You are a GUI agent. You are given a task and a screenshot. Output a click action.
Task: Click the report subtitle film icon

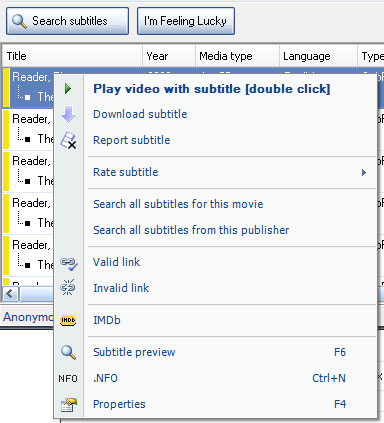tap(68, 140)
